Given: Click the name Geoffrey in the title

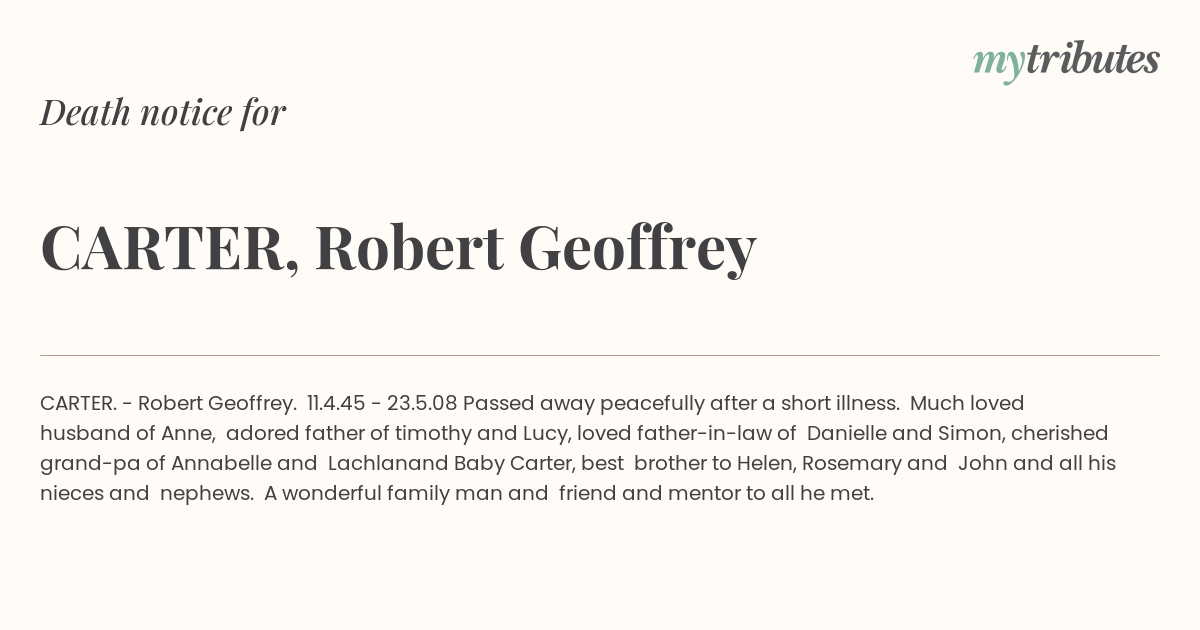Looking at the screenshot, I should (x=637, y=248).
